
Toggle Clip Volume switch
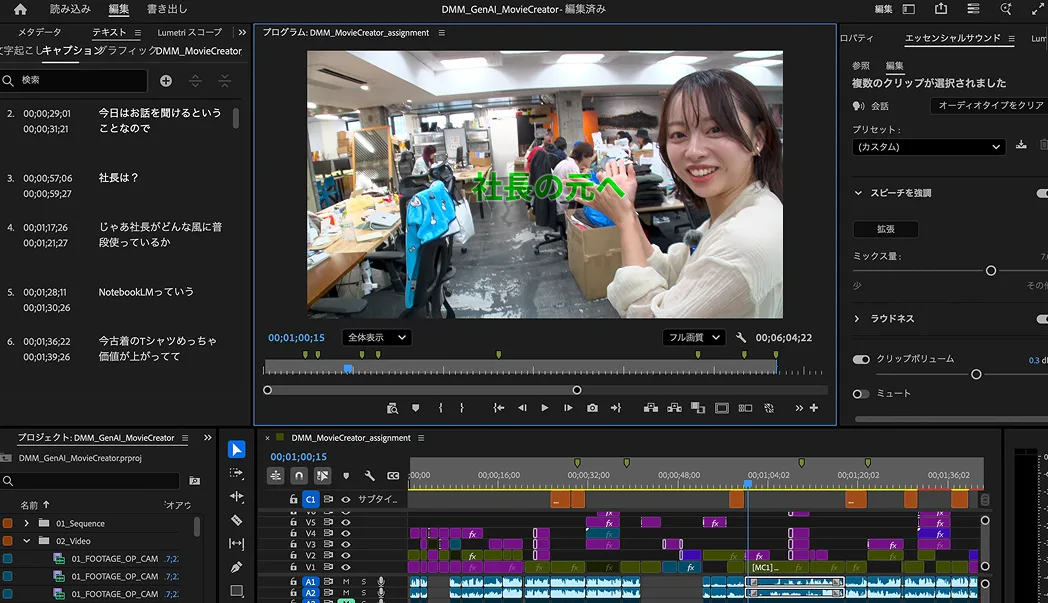pyautogui.click(x=861, y=360)
